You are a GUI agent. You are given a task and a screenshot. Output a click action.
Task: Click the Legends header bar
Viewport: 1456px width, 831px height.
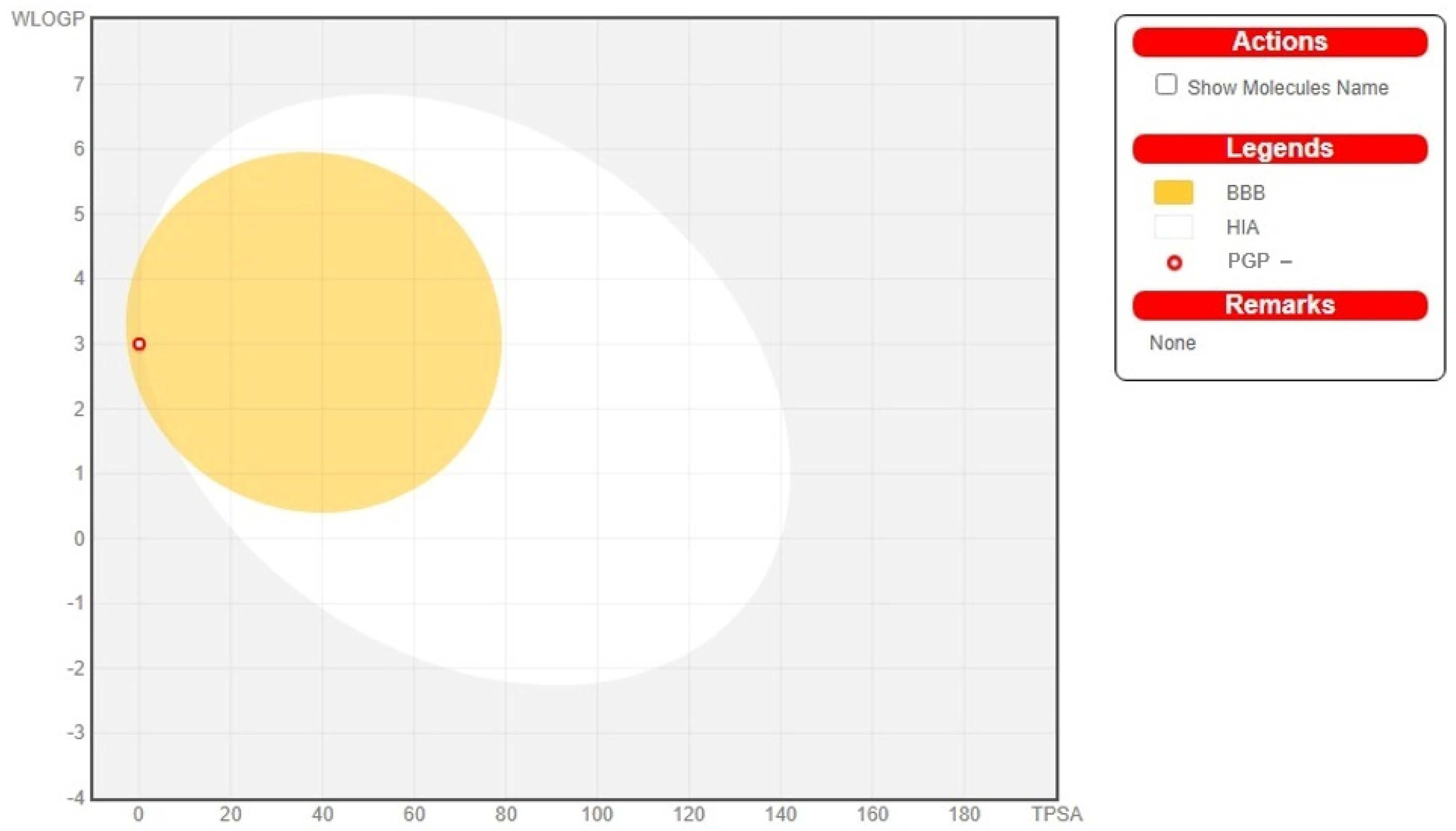pos(1279,149)
